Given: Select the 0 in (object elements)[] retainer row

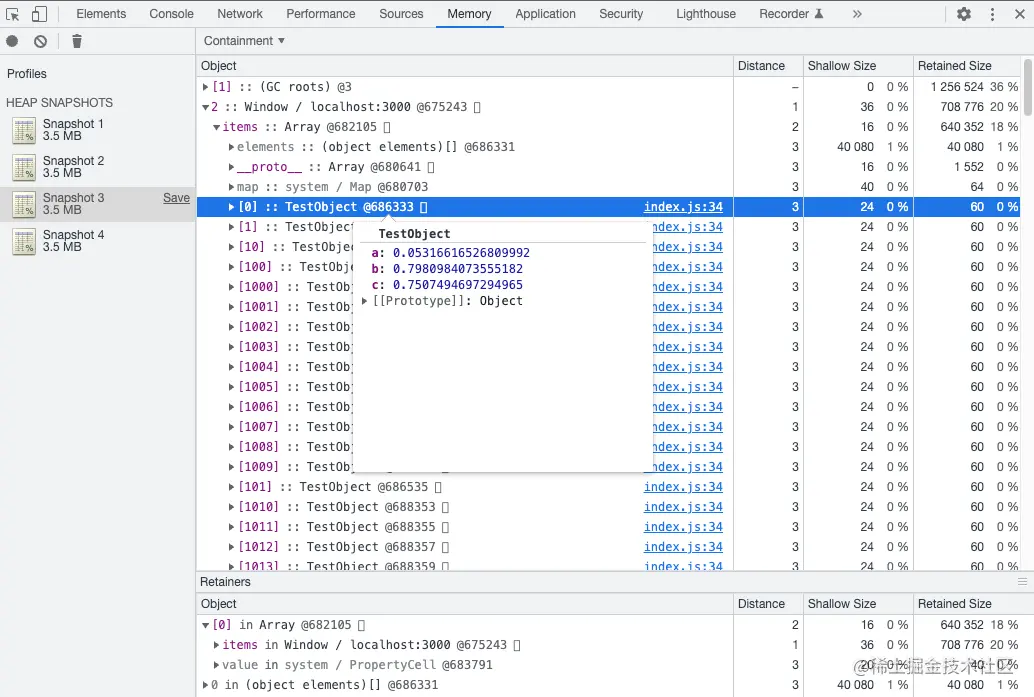Looking at the screenshot, I should (609, 685).
